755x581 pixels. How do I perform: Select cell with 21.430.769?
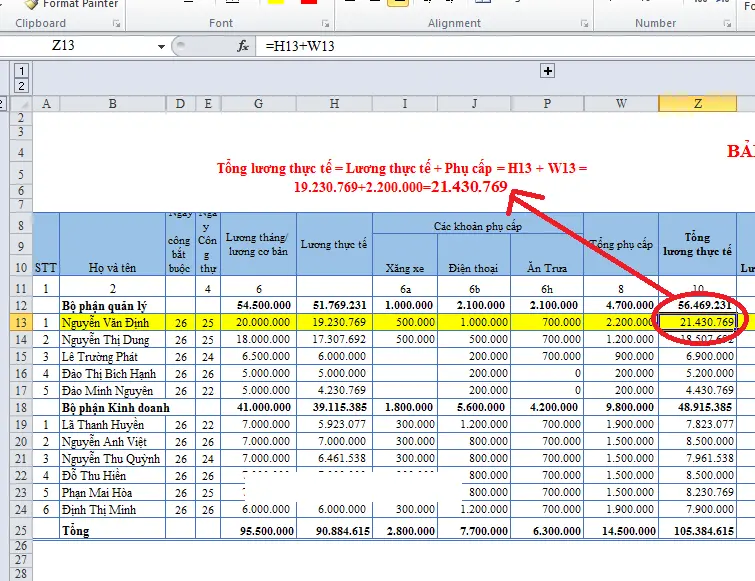(698, 323)
